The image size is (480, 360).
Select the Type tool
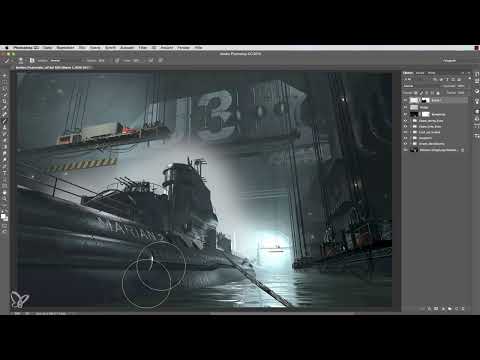(4, 172)
